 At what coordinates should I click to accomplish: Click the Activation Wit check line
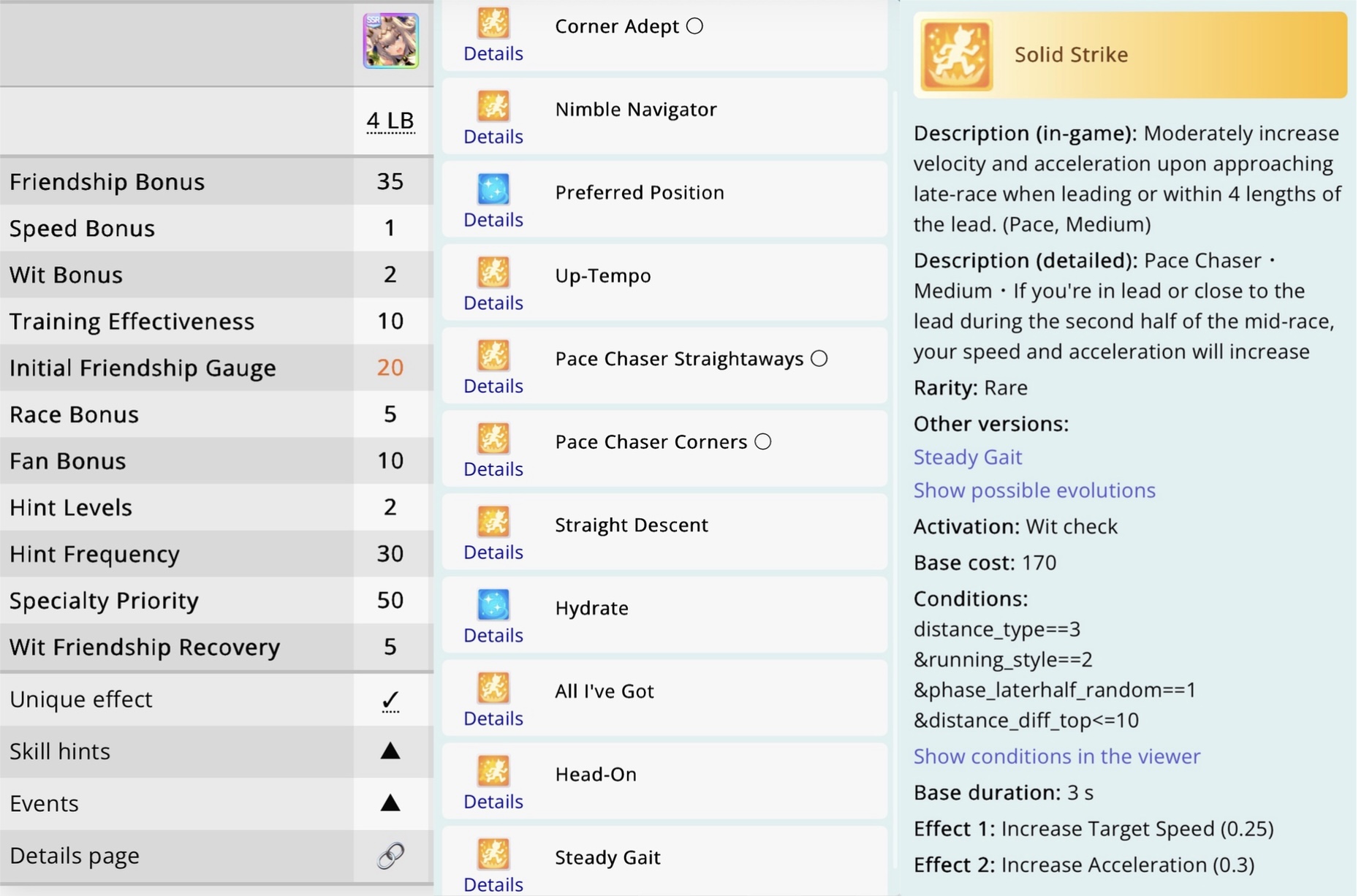point(1015,526)
